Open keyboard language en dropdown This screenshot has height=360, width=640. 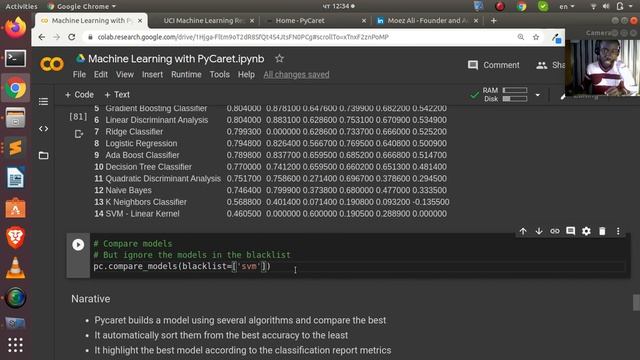point(567,6)
